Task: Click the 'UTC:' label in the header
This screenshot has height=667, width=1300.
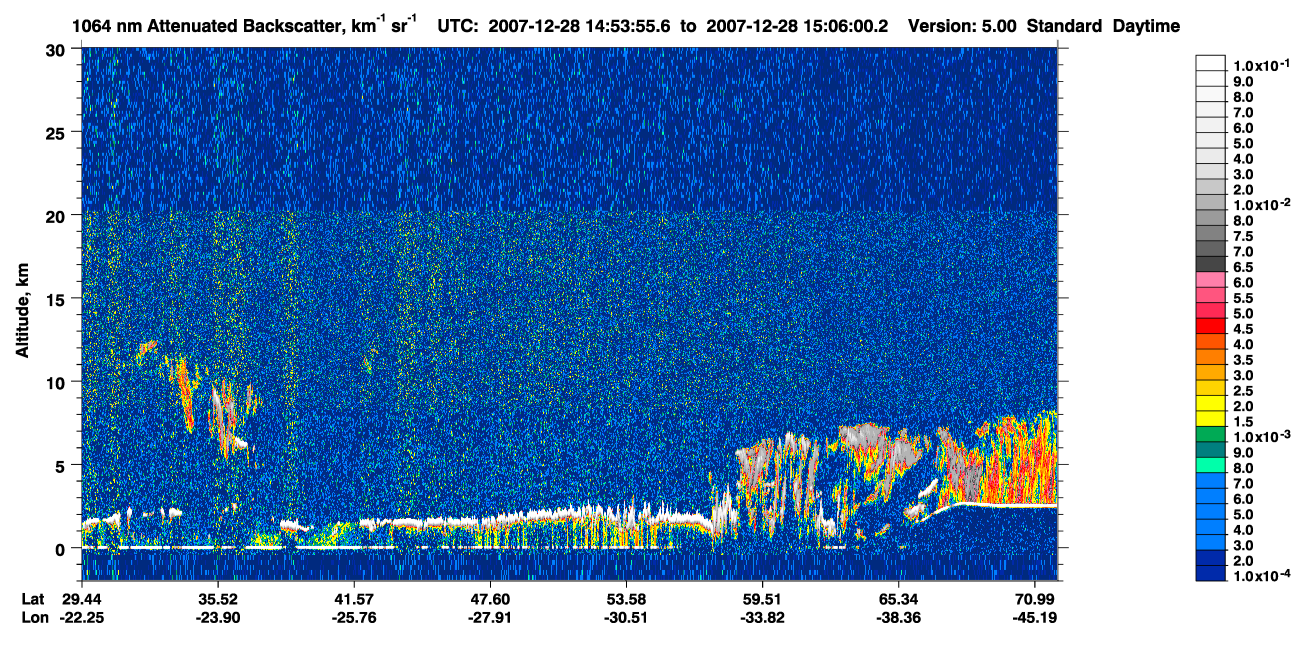Action: (x=457, y=26)
